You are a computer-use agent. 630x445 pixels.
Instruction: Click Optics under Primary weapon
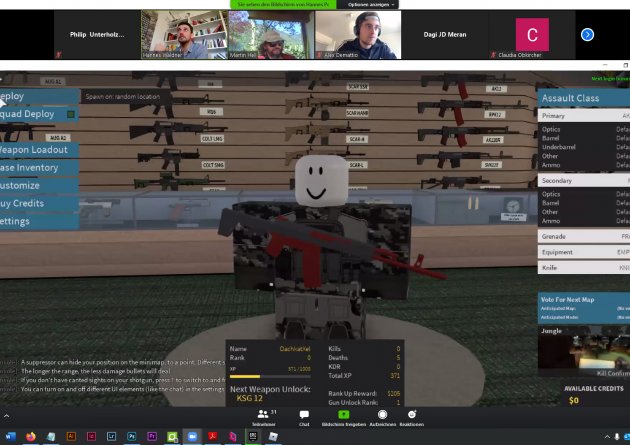pyautogui.click(x=584, y=129)
